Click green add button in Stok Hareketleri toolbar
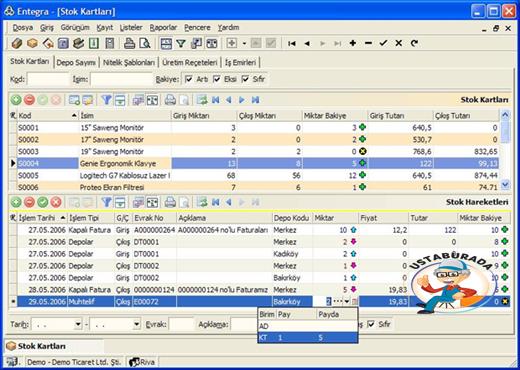520x370 pixels. 16,202
